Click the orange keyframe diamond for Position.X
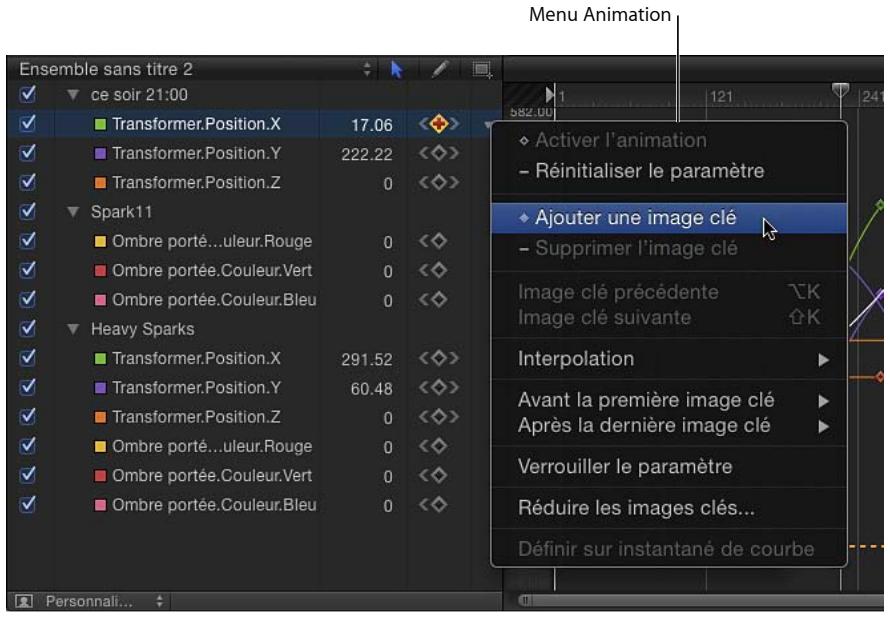Image resolution: width=890 pixels, height=618 pixels. click(439, 124)
